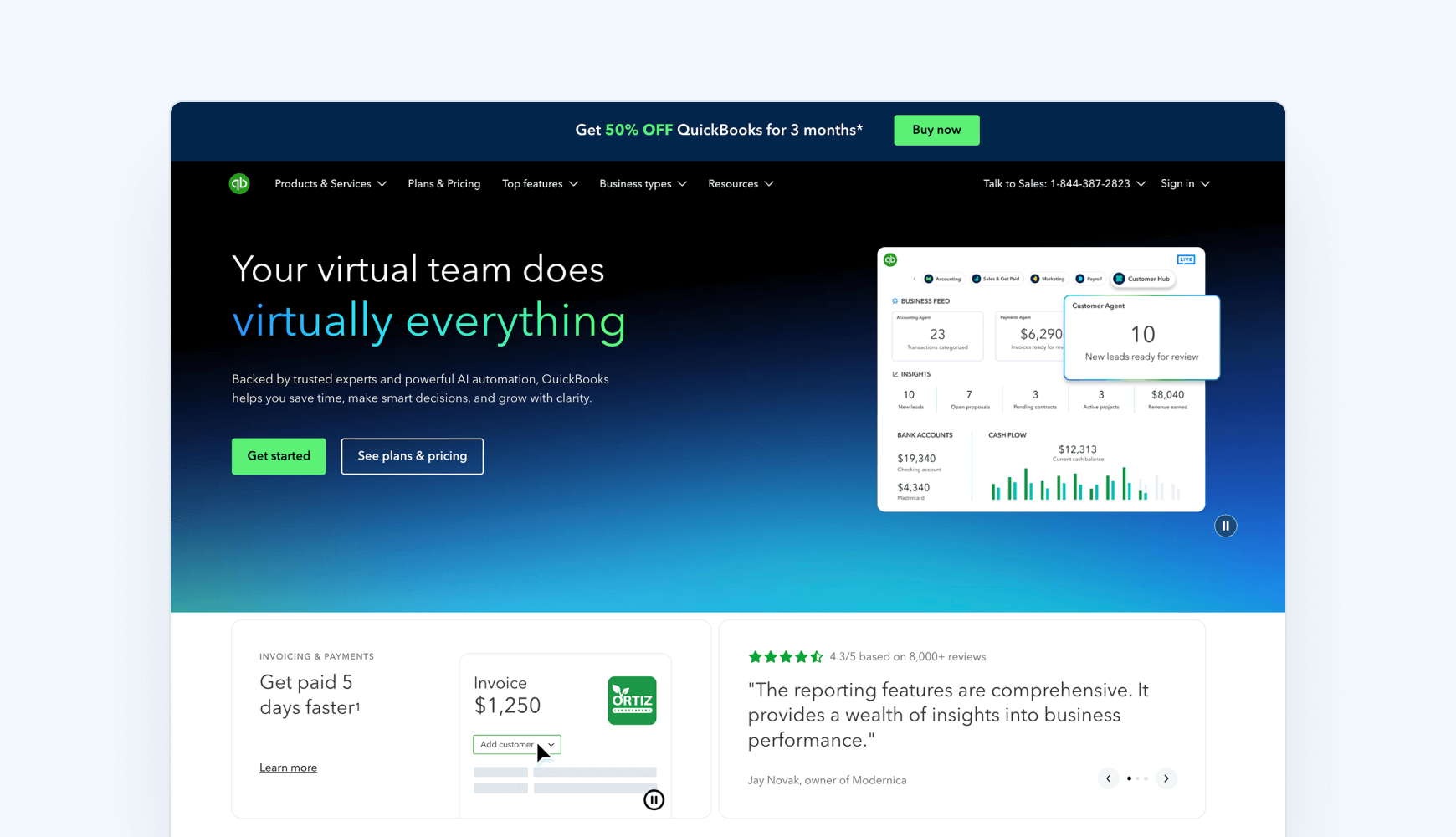Pause the invoice card animation
This screenshot has height=837, width=1456.
(x=654, y=799)
